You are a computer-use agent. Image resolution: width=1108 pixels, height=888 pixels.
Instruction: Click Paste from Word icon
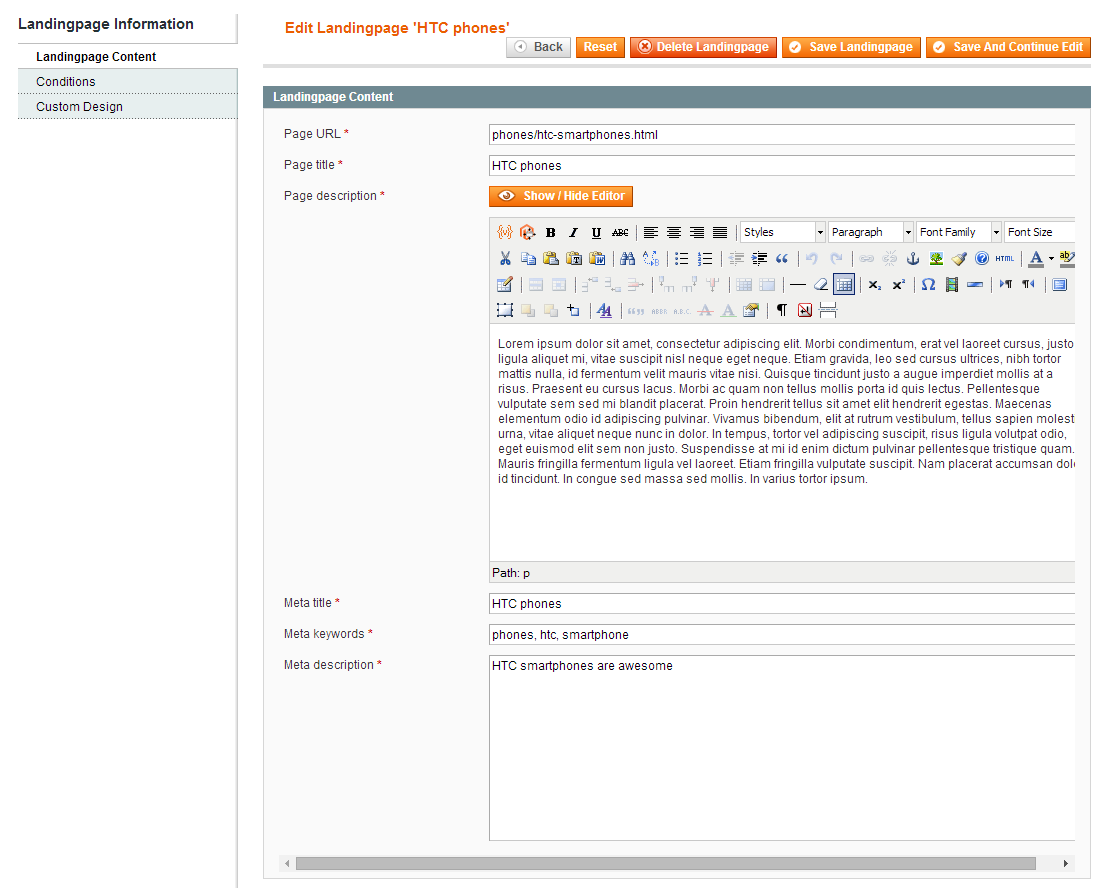click(x=597, y=259)
